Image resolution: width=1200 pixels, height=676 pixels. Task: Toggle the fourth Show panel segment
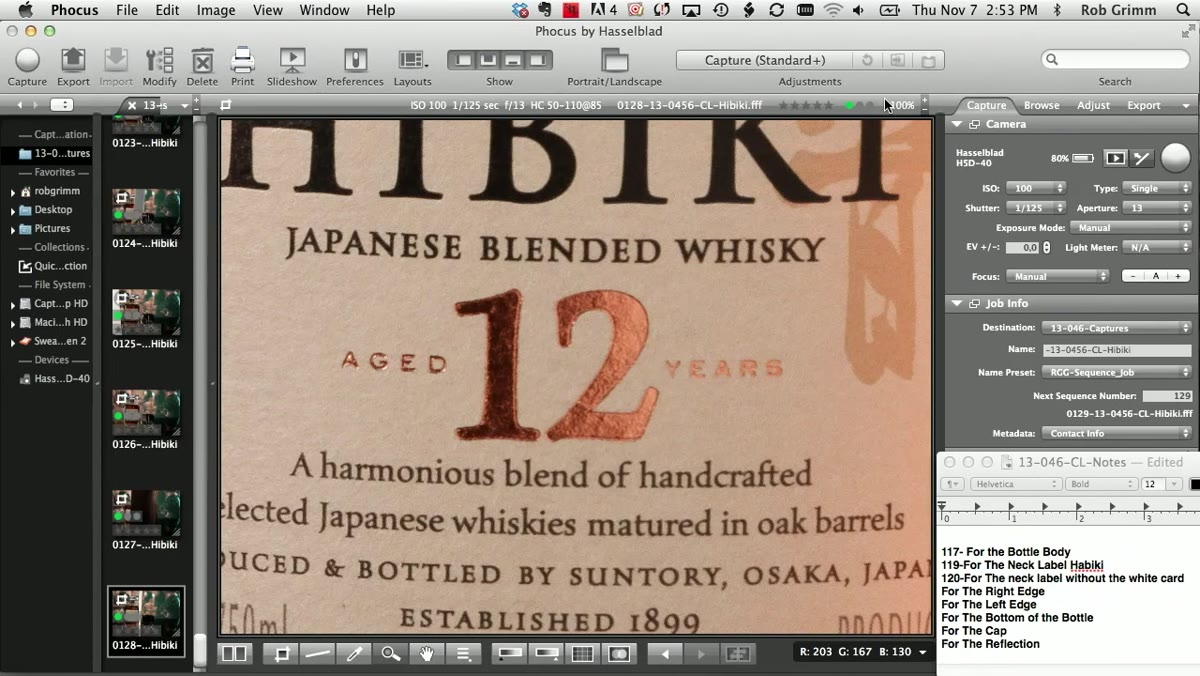click(540, 60)
